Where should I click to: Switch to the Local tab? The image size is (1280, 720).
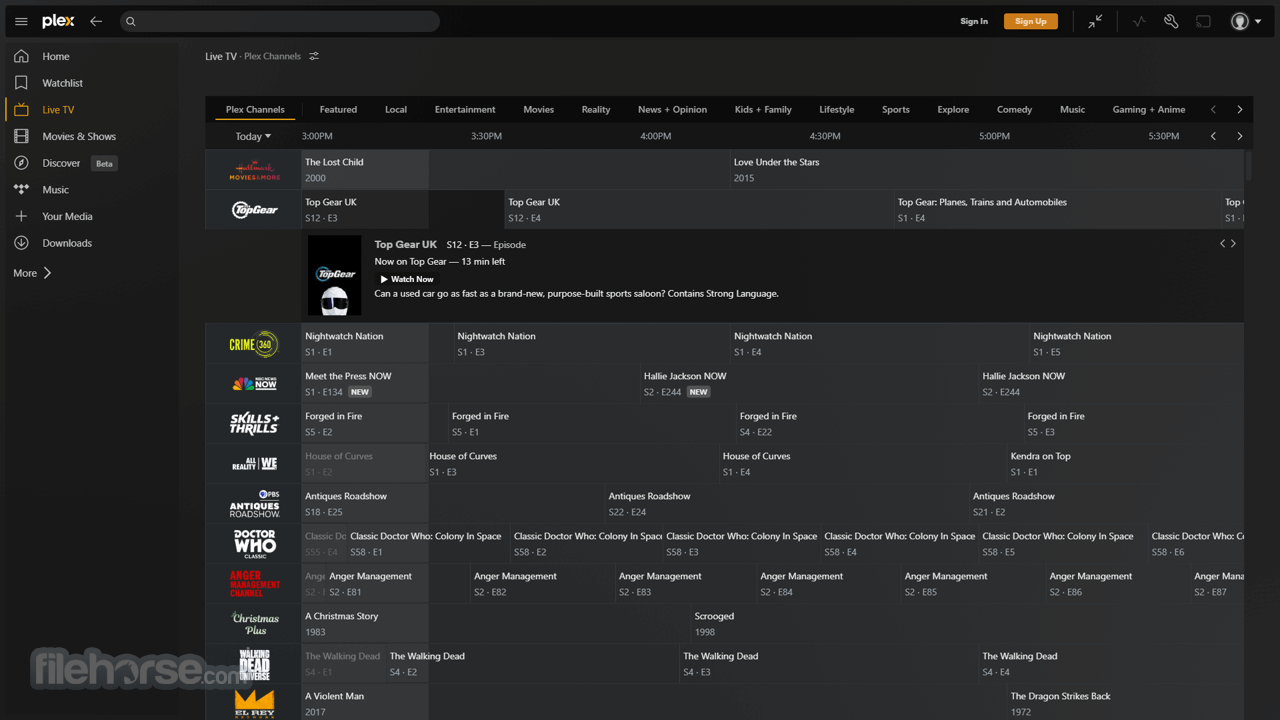(x=396, y=110)
